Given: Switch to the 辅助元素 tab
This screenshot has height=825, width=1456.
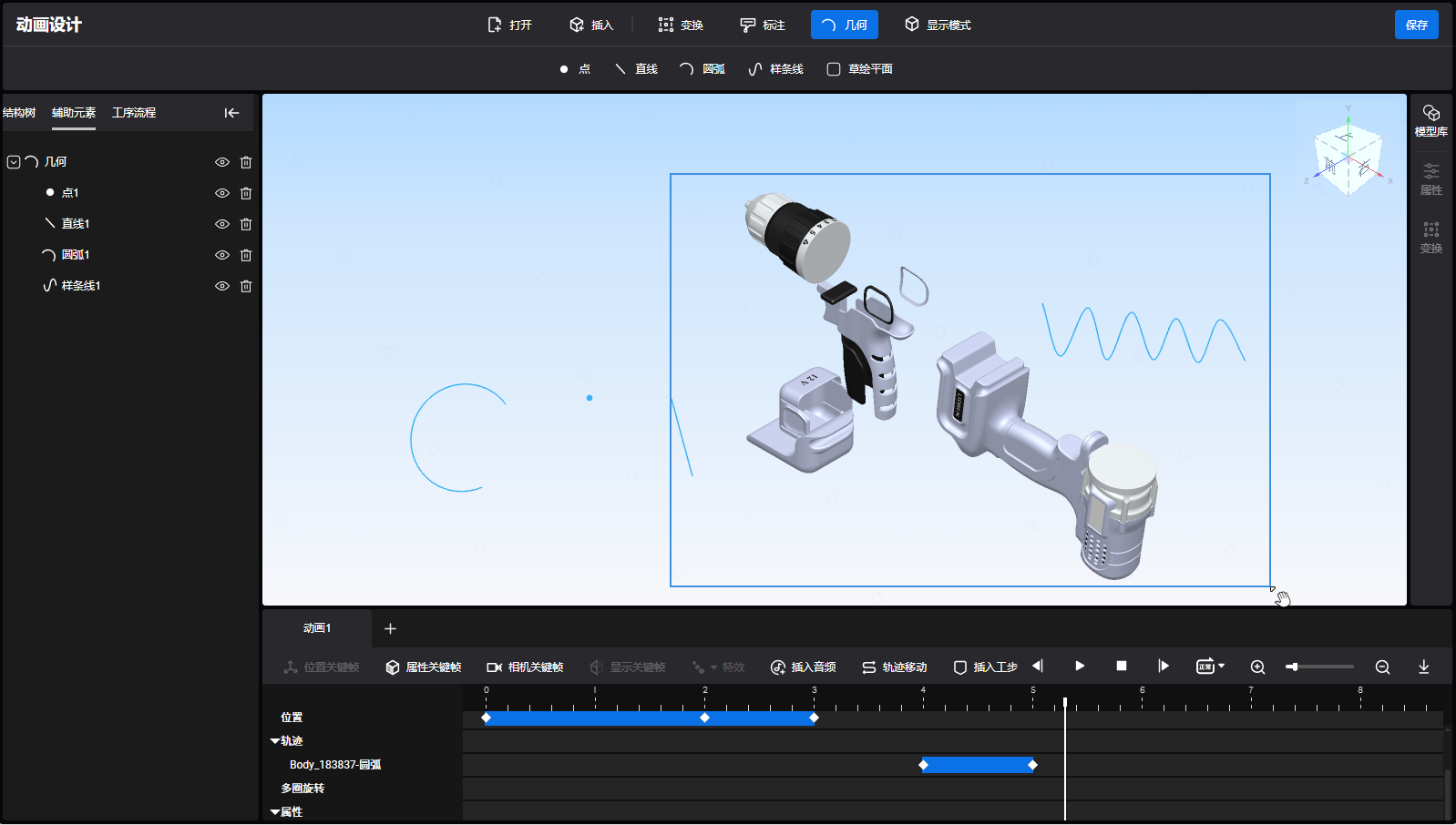Looking at the screenshot, I should (x=74, y=113).
